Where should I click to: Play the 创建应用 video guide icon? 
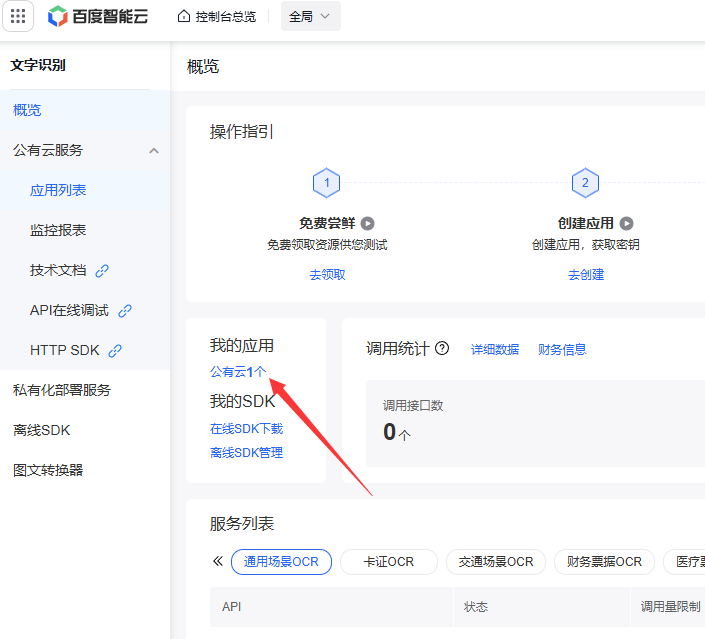627,224
